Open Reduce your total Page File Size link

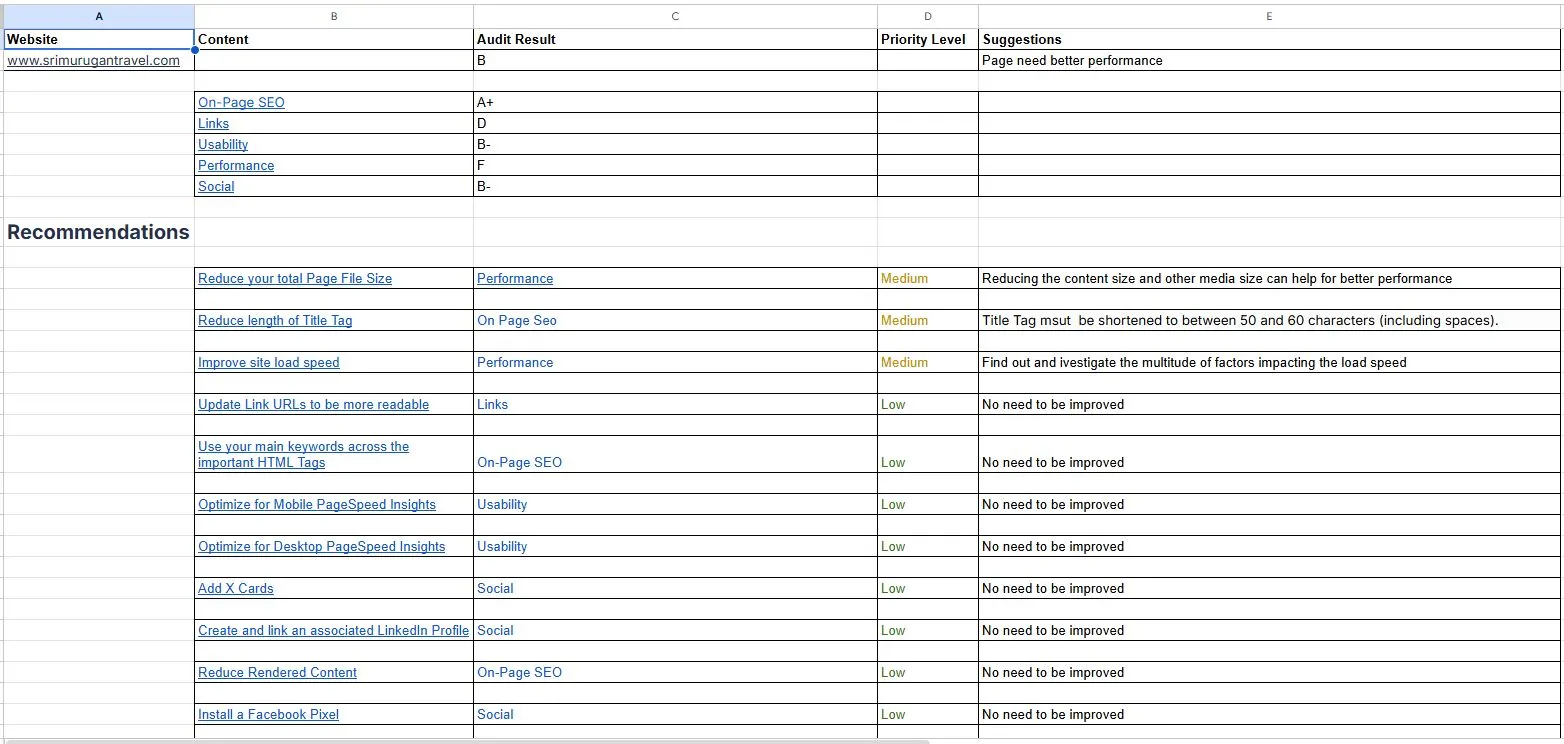pos(295,278)
